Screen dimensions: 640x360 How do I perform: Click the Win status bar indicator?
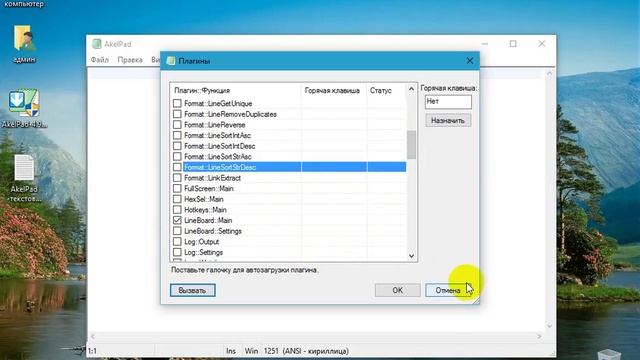coord(251,351)
